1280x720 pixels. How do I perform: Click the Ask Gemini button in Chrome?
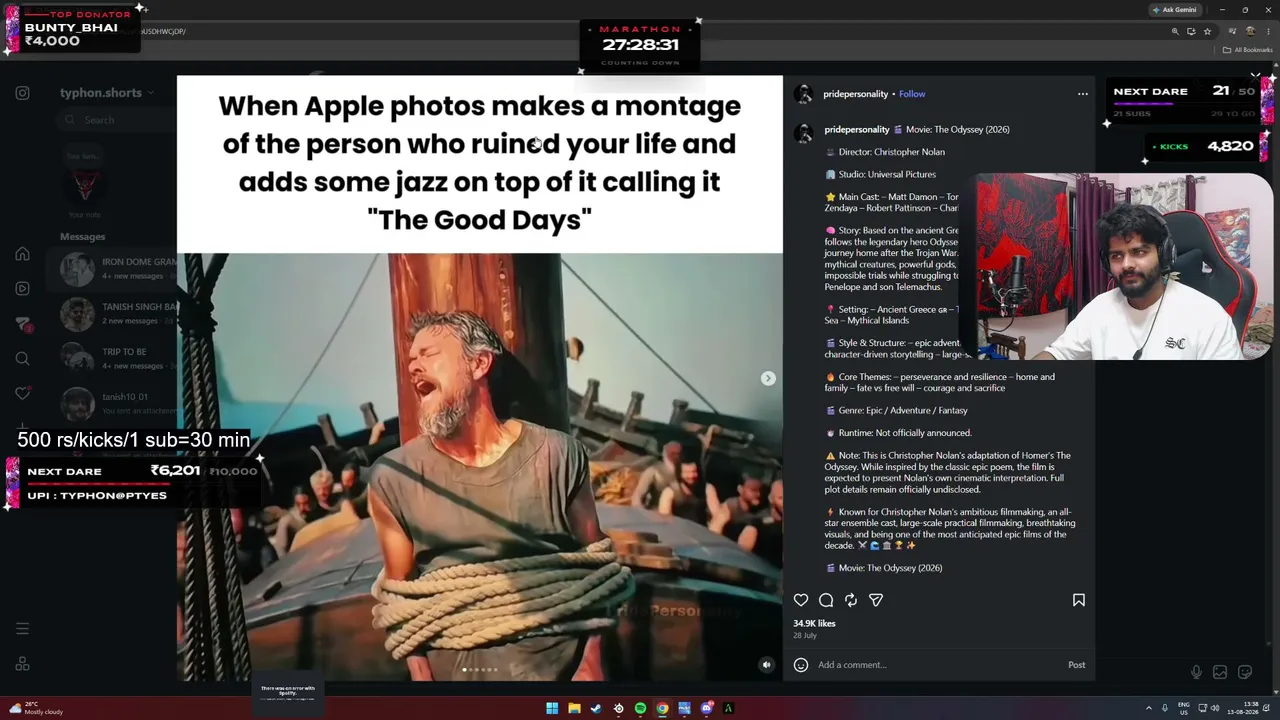coord(1174,10)
